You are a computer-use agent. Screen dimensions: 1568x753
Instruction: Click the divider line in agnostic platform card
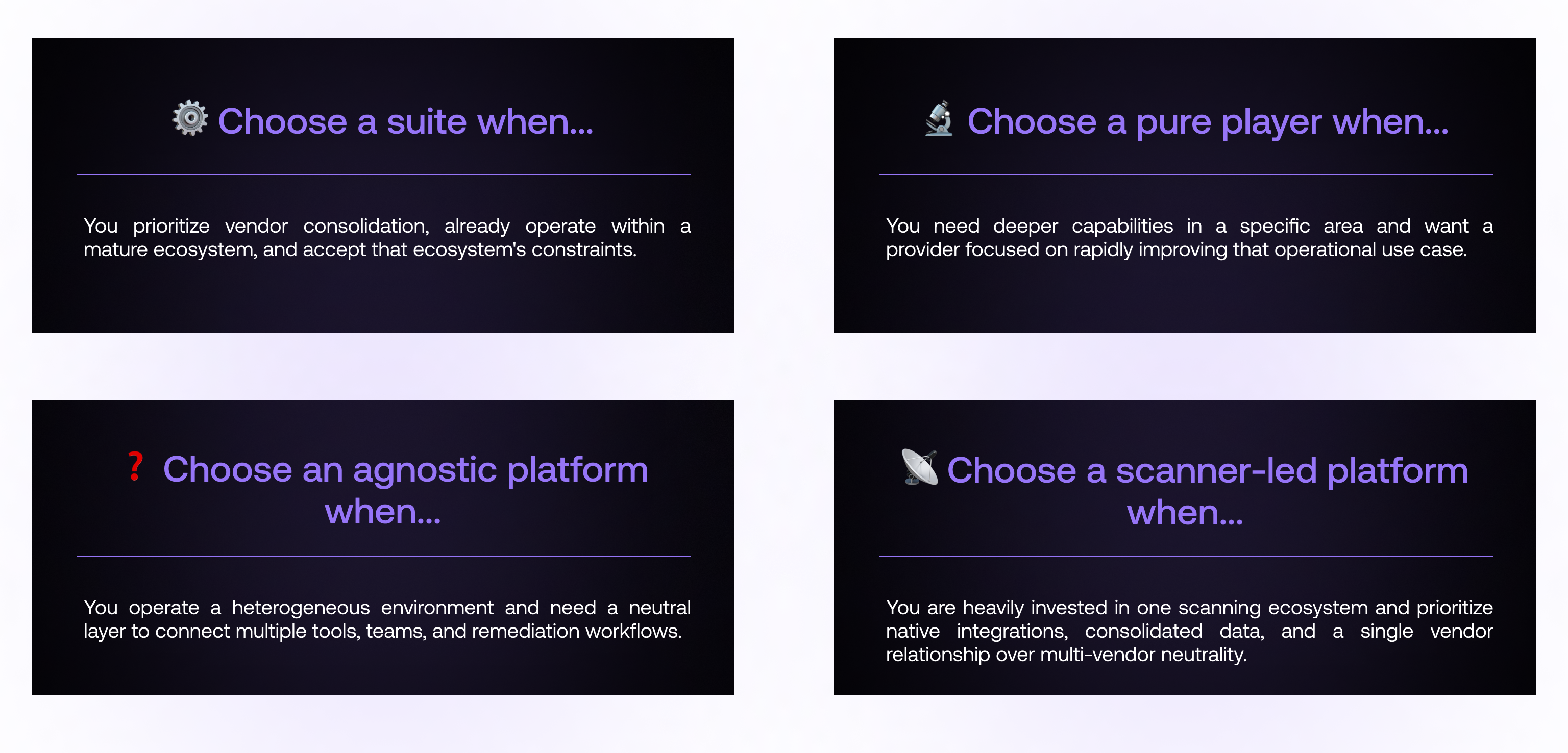(x=383, y=556)
